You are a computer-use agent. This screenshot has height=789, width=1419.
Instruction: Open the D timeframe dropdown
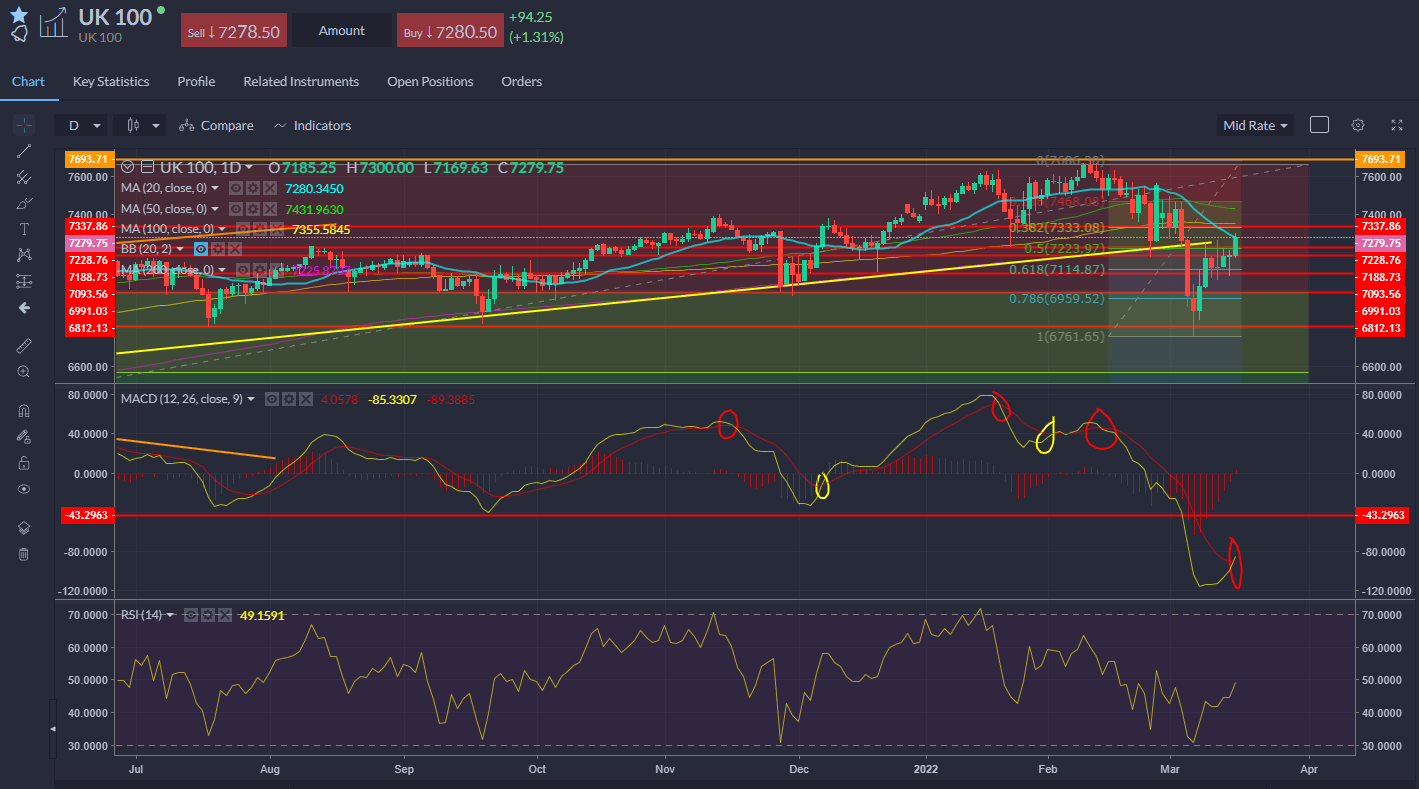pyautogui.click(x=82, y=125)
